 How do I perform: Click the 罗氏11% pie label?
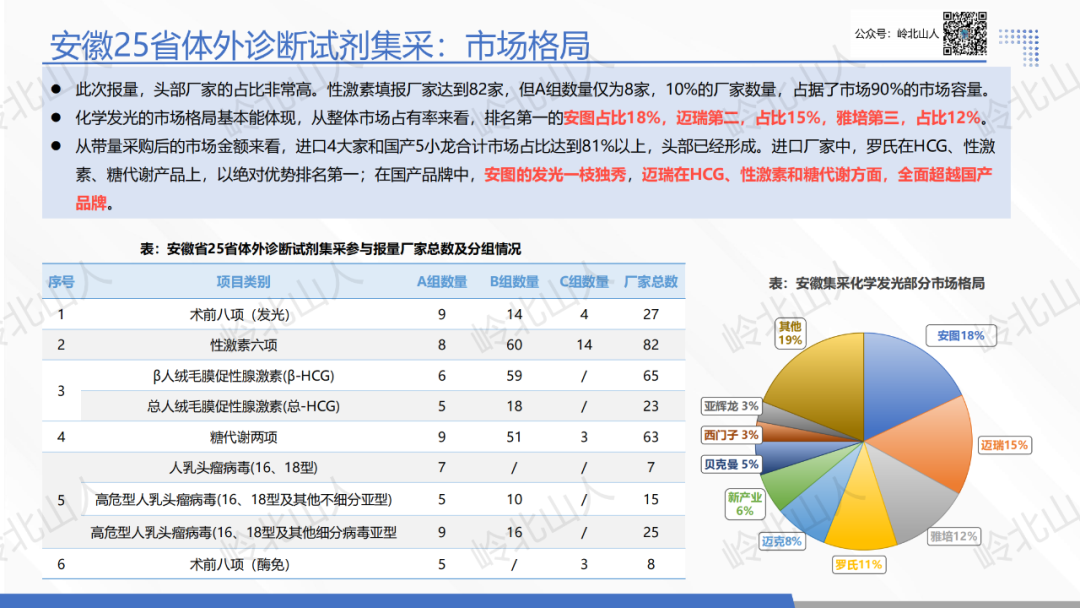tap(858, 565)
